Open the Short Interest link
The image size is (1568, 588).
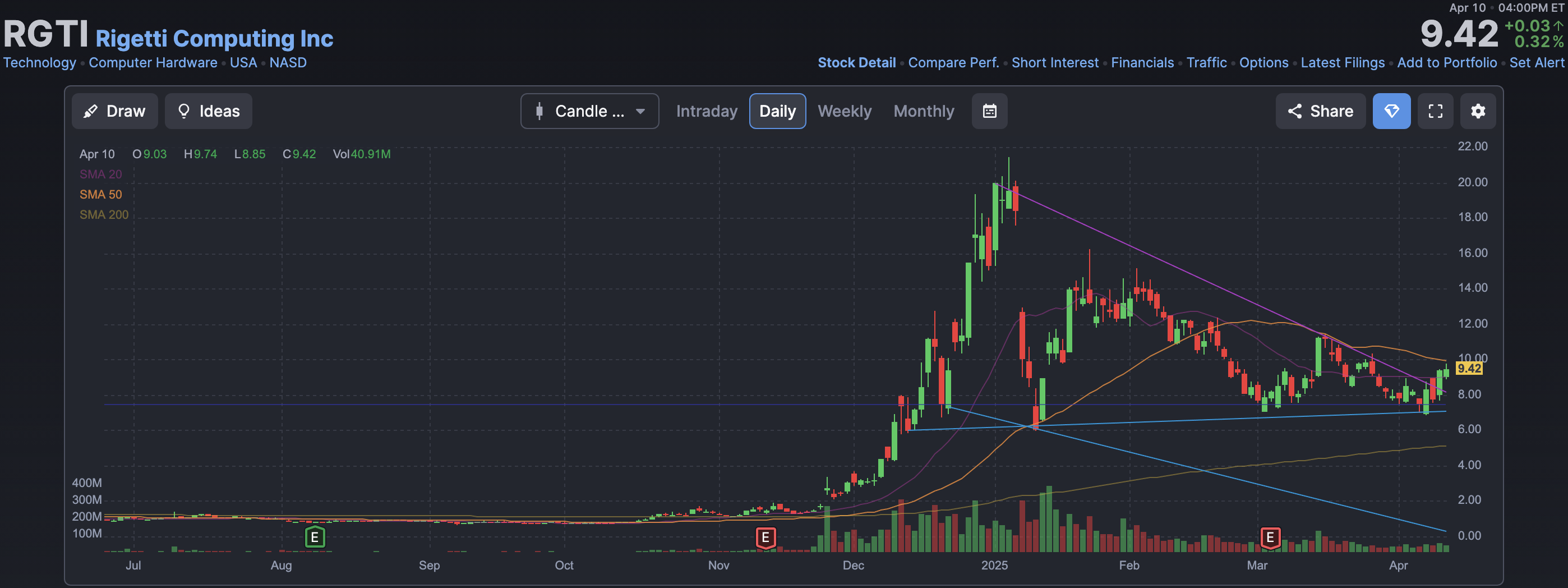(1055, 63)
